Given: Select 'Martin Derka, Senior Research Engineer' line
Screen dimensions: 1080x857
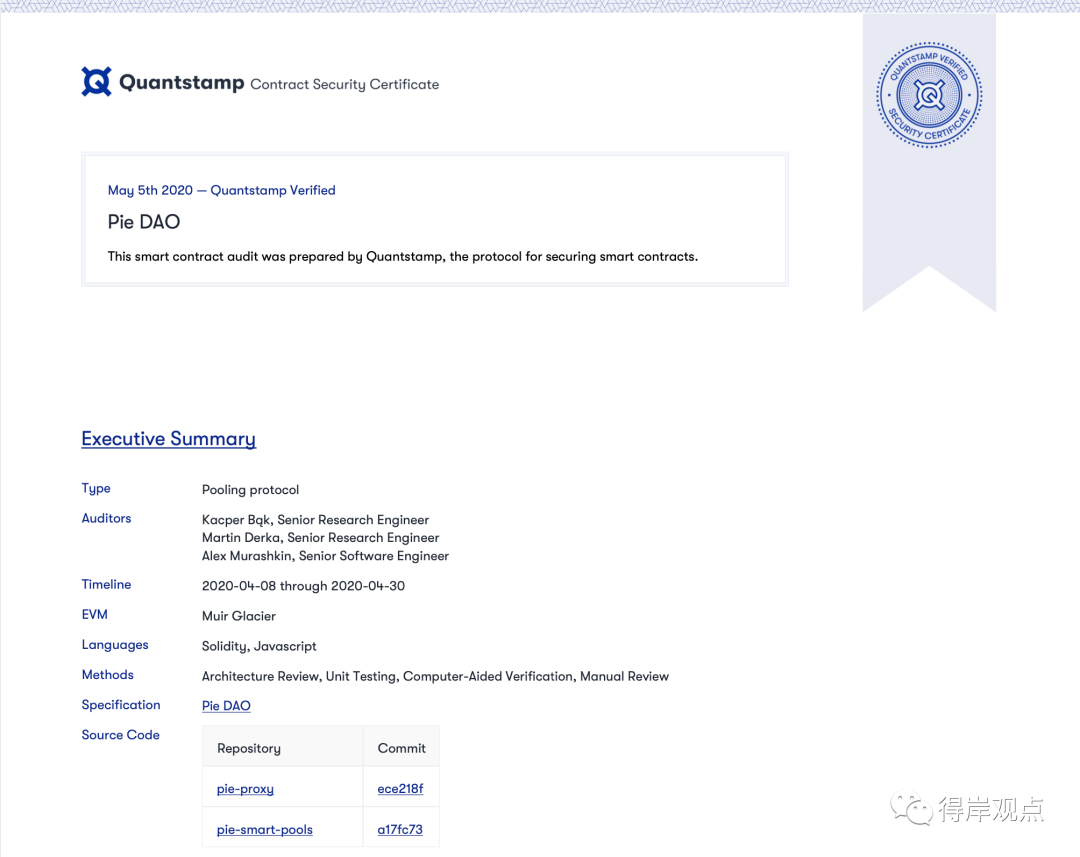Looking at the screenshot, I should pos(320,537).
